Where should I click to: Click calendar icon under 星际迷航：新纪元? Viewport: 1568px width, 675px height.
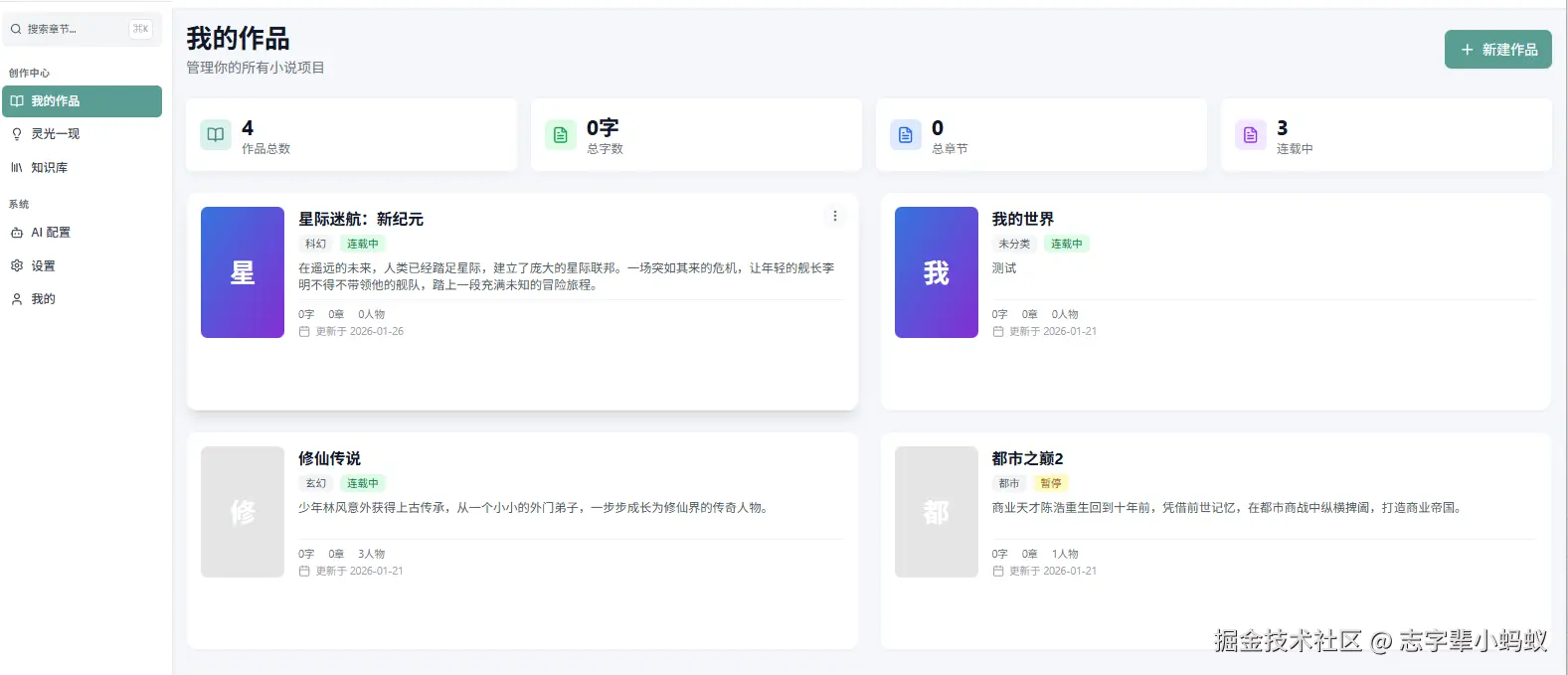[x=304, y=332]
